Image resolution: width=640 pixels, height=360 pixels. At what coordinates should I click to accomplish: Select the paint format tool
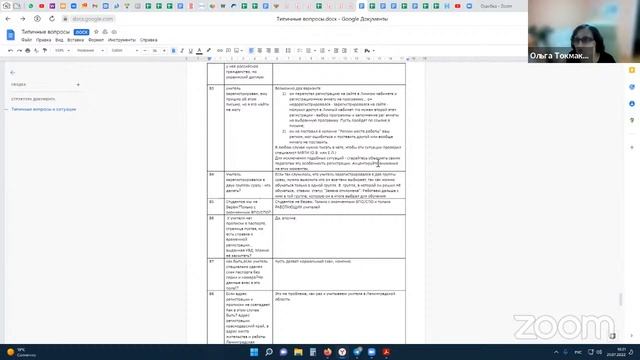45,51
